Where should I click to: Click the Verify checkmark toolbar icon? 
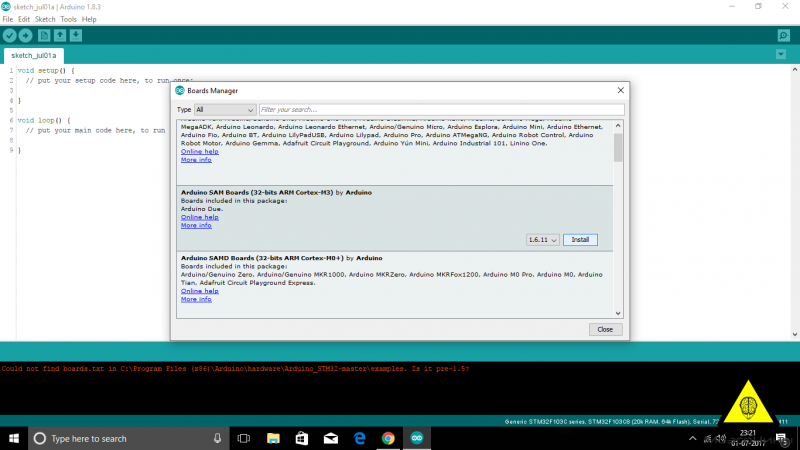[x=10, y=35]
